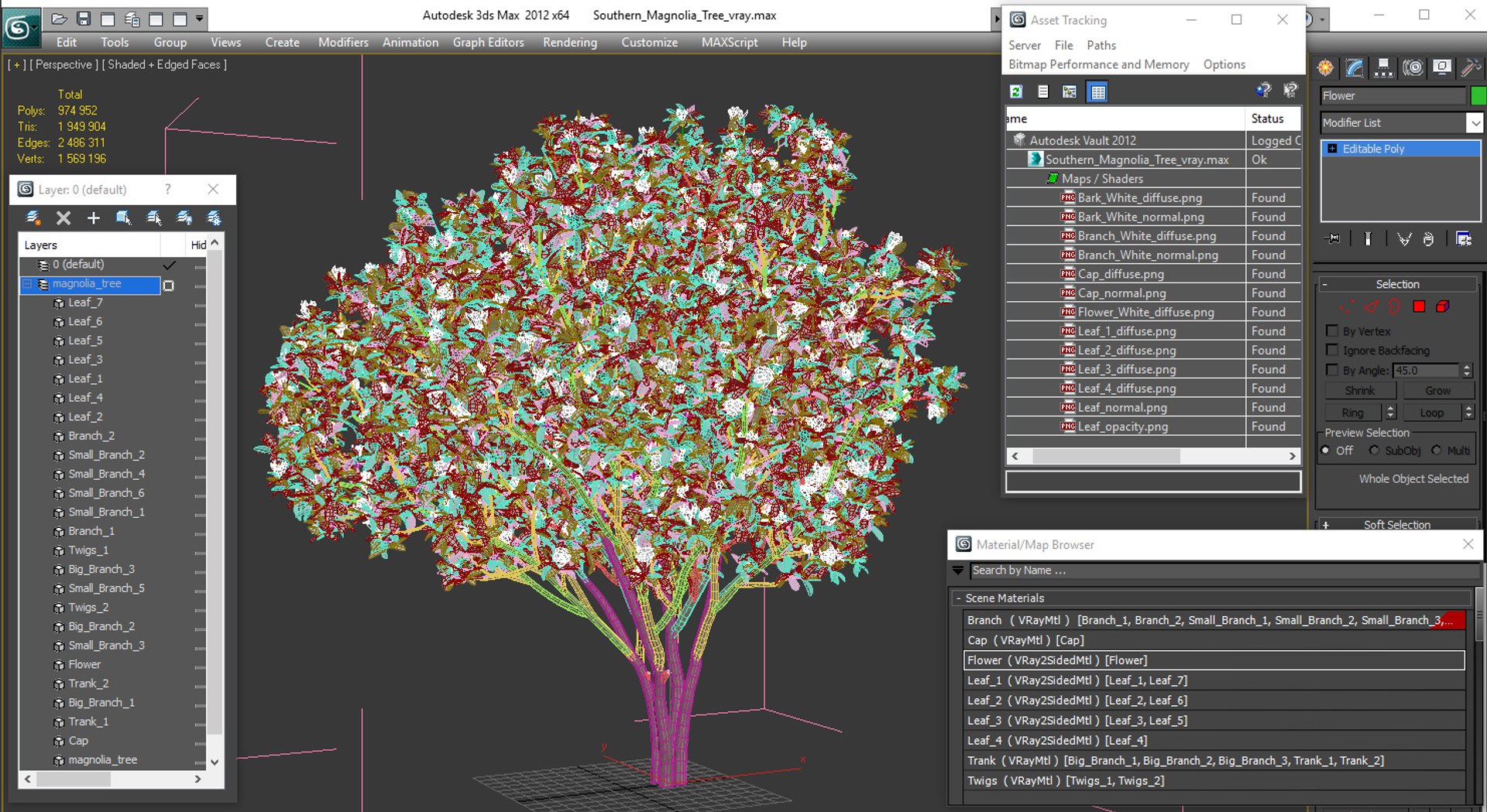Viewport: 1487px width, 812px height.
Task: Click Table View icon in Asset Tracking
Action: point(1097,92)
